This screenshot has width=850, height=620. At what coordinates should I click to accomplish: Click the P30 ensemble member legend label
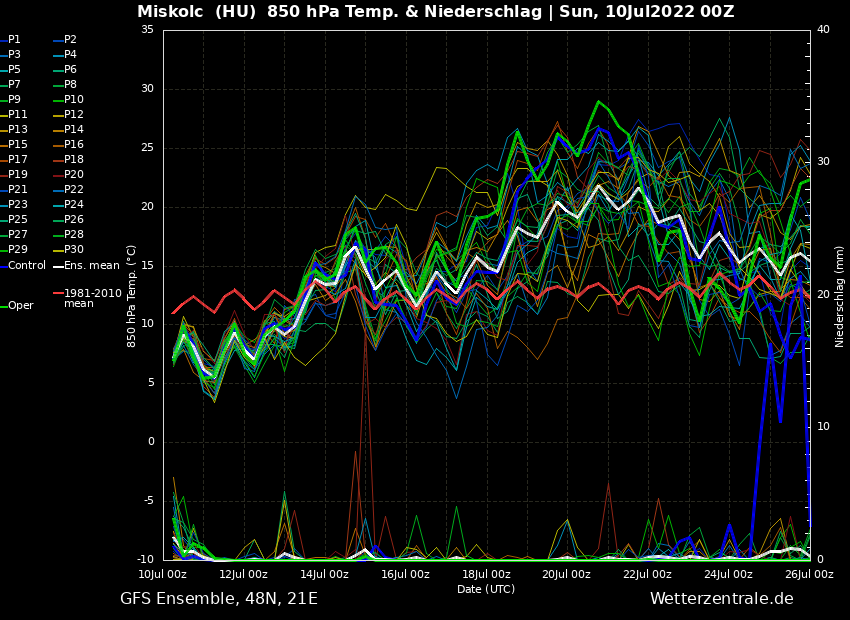(x=74, y=250)
